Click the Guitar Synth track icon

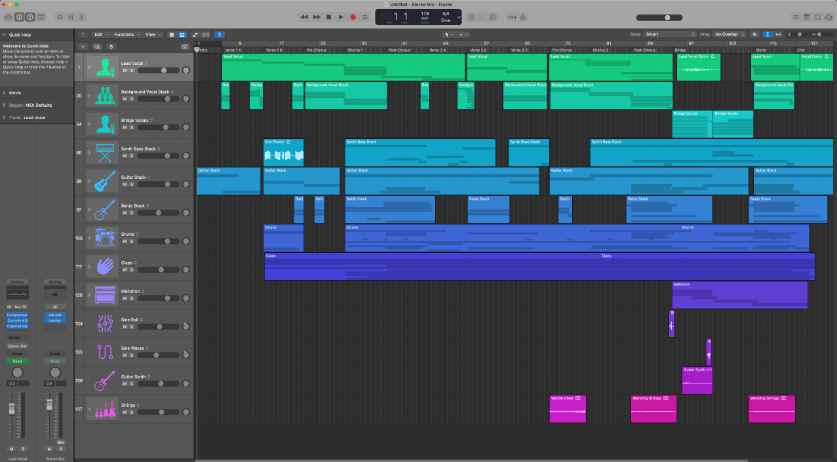coord(105,380)
